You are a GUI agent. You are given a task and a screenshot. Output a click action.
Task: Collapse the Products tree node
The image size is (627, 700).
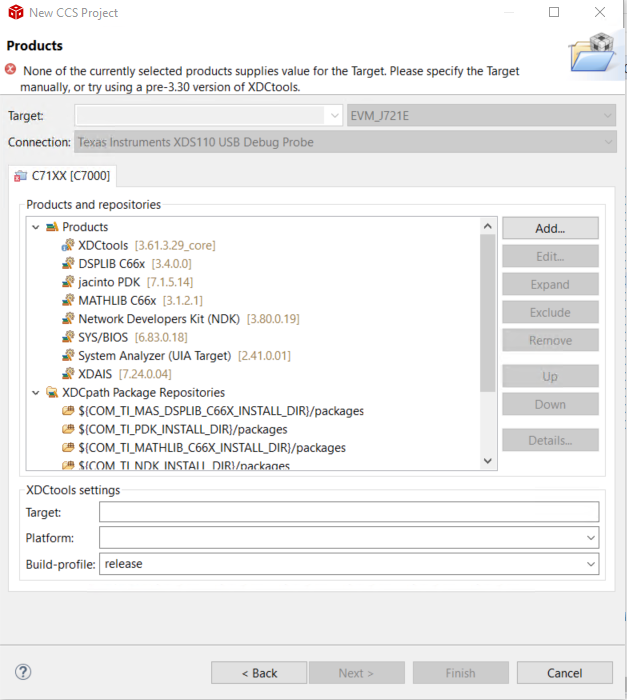click(x=36, y=227)
